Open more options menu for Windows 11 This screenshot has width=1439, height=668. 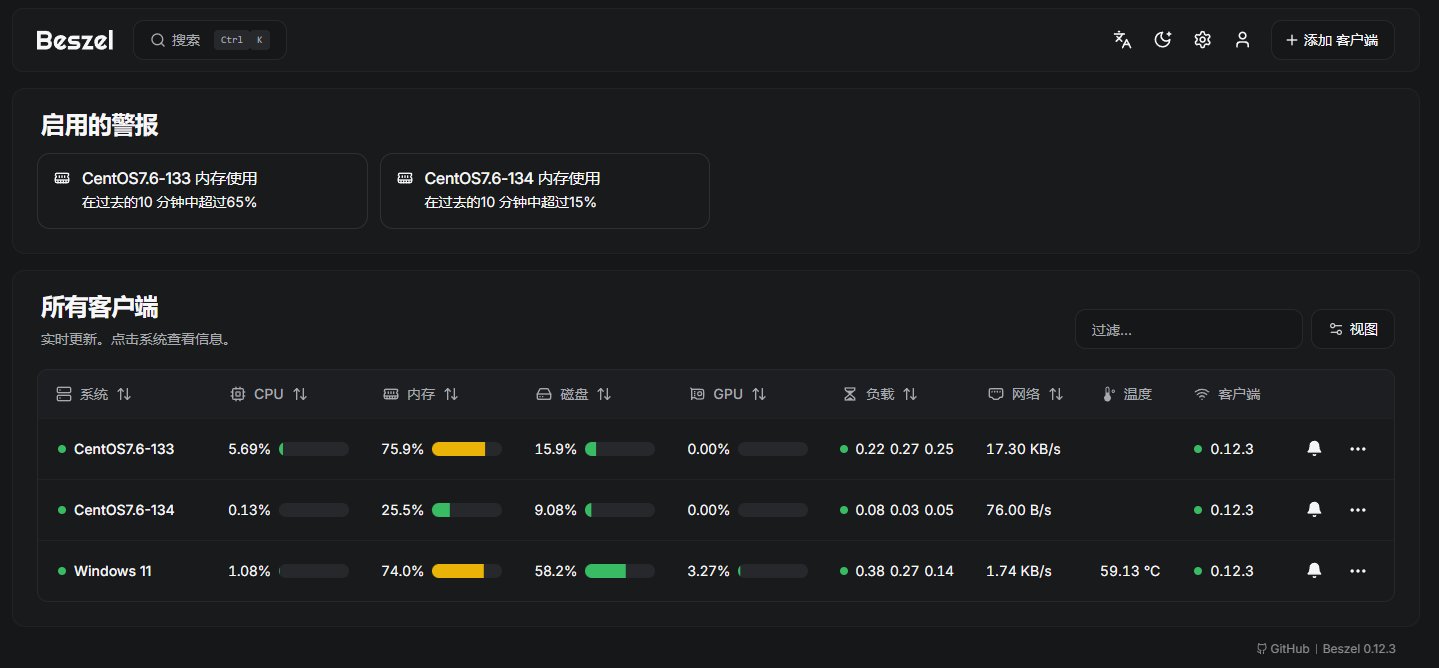point(1357,571)
